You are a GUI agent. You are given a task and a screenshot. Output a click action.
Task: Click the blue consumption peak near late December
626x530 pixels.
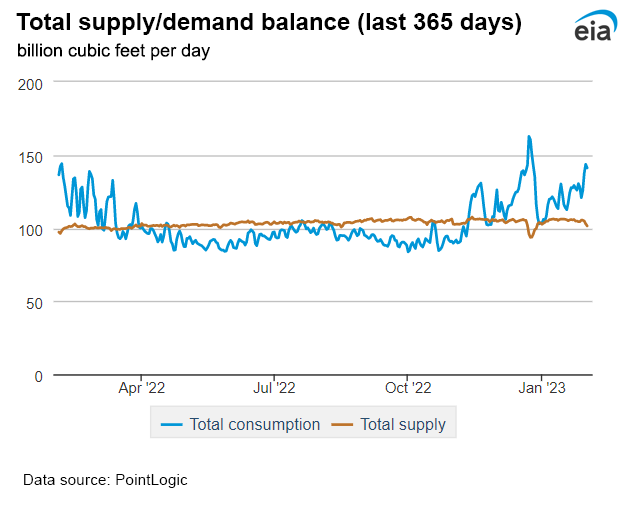pyautogui.click(x=529, y=137)
